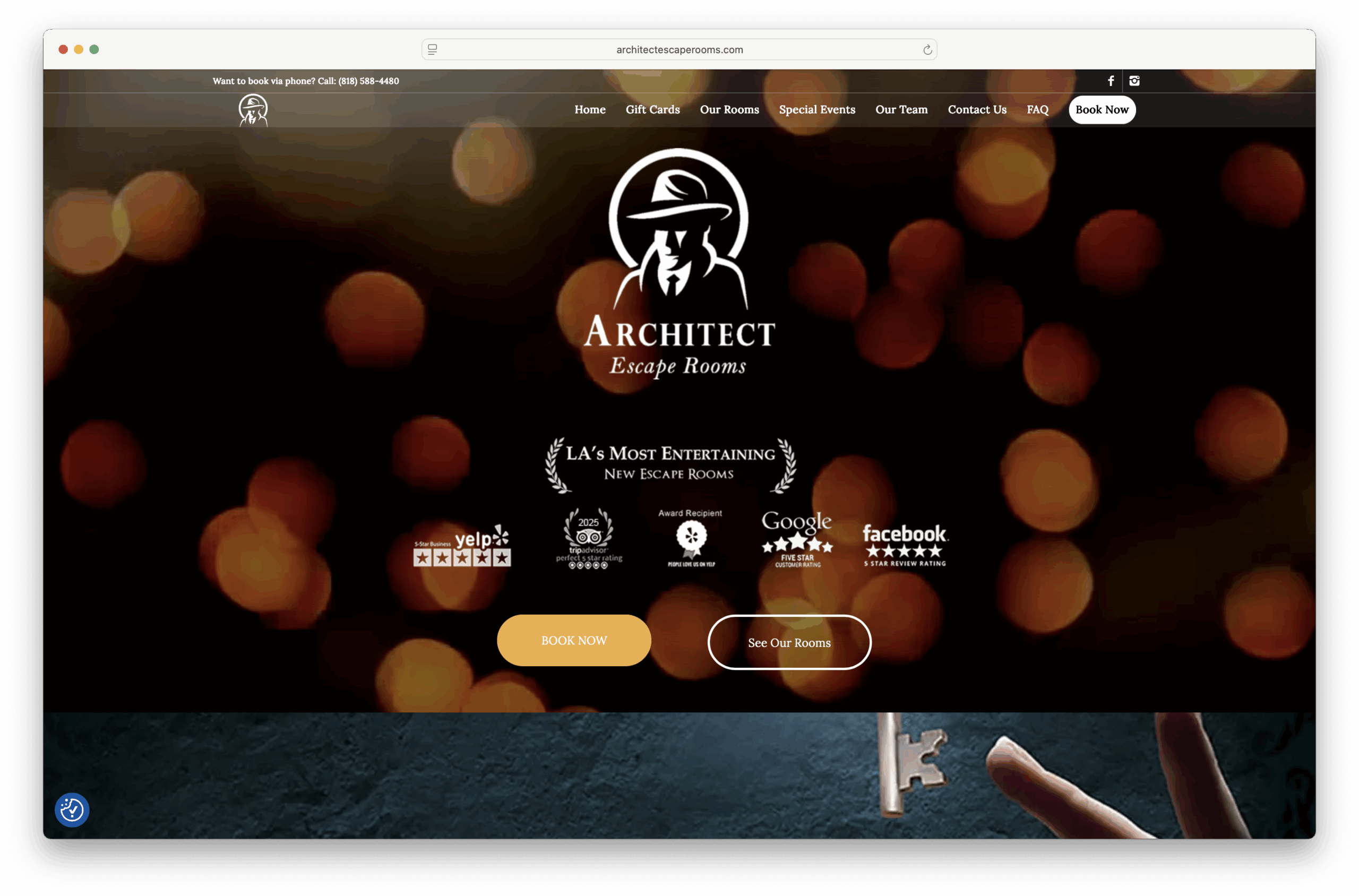This screenshot has height=896, width=1359.
Task: Select the Book Now pill in the navbar
Action: (x=1102, y=109)
